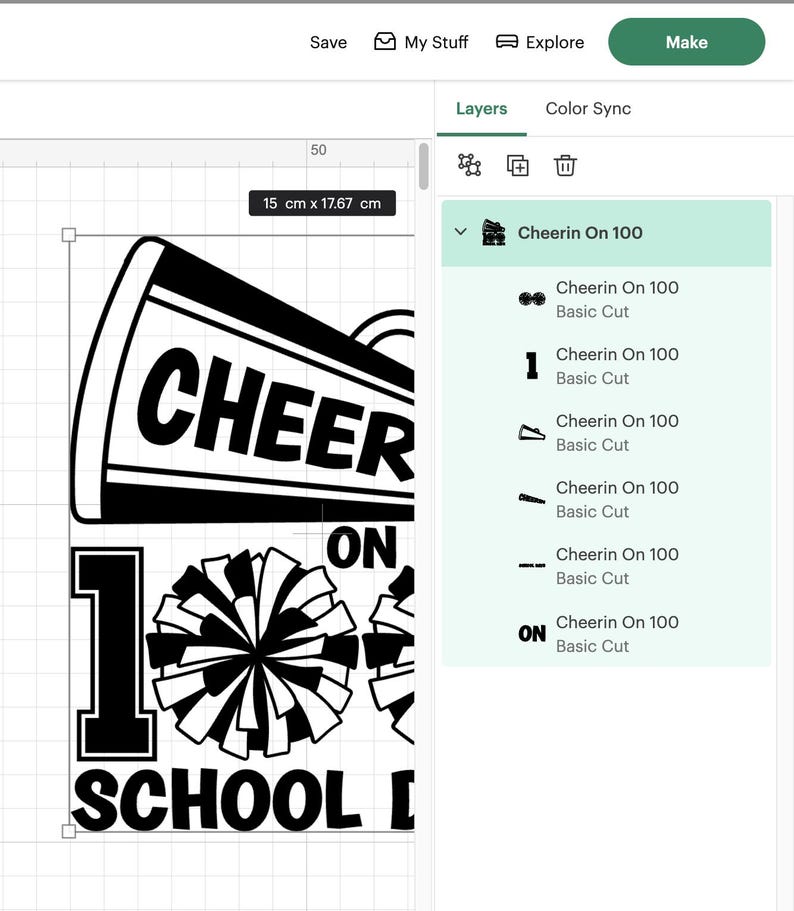Image resolution: width=794 pixels, height=911 pixels.
Task: Select the megaphone layer thumbnail
Action: tap(531, 432)
